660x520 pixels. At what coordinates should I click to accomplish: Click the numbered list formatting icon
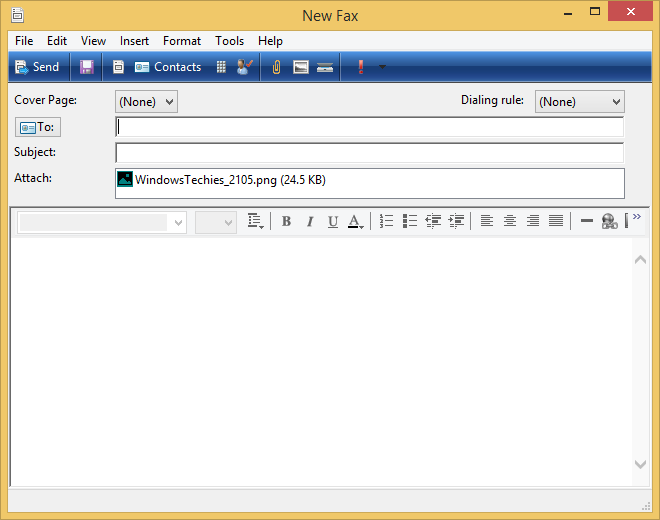pos(387,221)
